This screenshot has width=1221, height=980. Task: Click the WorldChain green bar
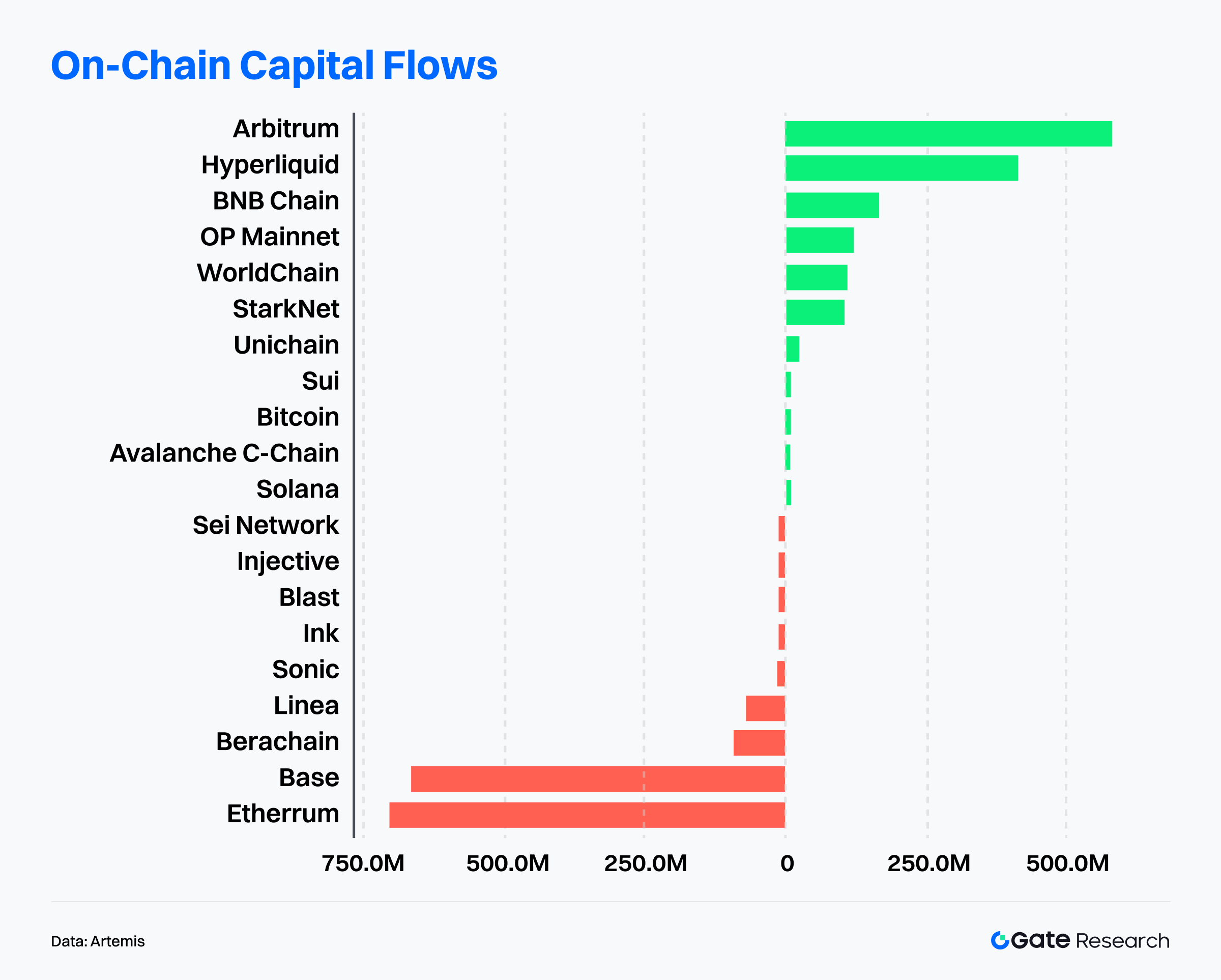click(816, 277)
